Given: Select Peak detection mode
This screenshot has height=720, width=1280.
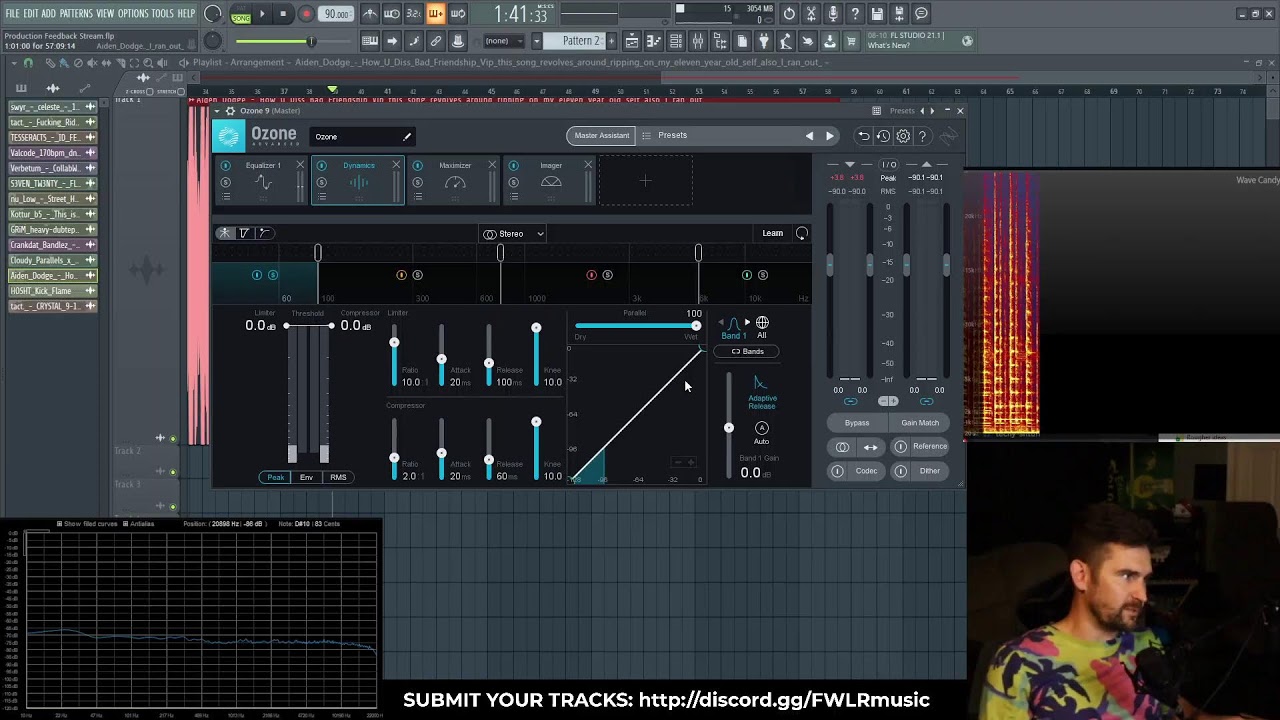Looking at the screenshot, I should pyautogui.click(x=275, y=477).
